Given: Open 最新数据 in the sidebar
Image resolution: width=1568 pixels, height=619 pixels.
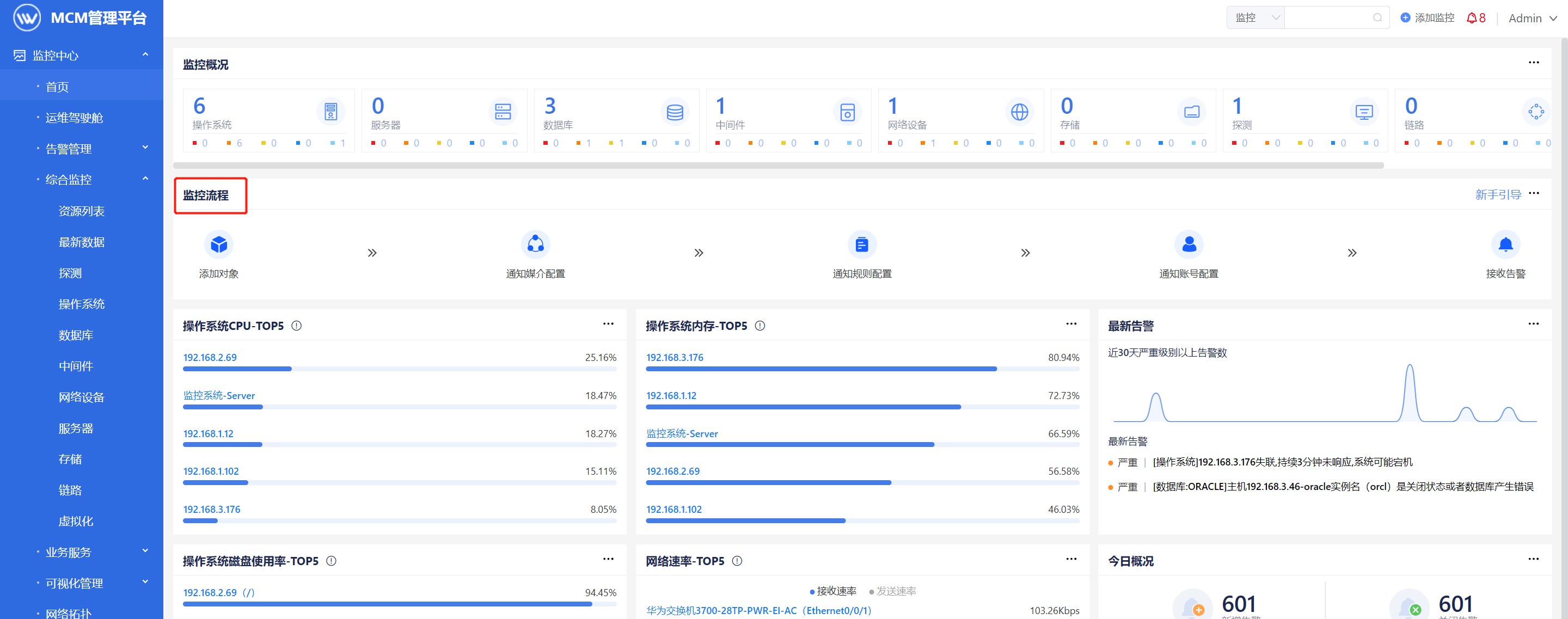Looking at the screenshot, I should pyautogui.click(x=82, y=242).
